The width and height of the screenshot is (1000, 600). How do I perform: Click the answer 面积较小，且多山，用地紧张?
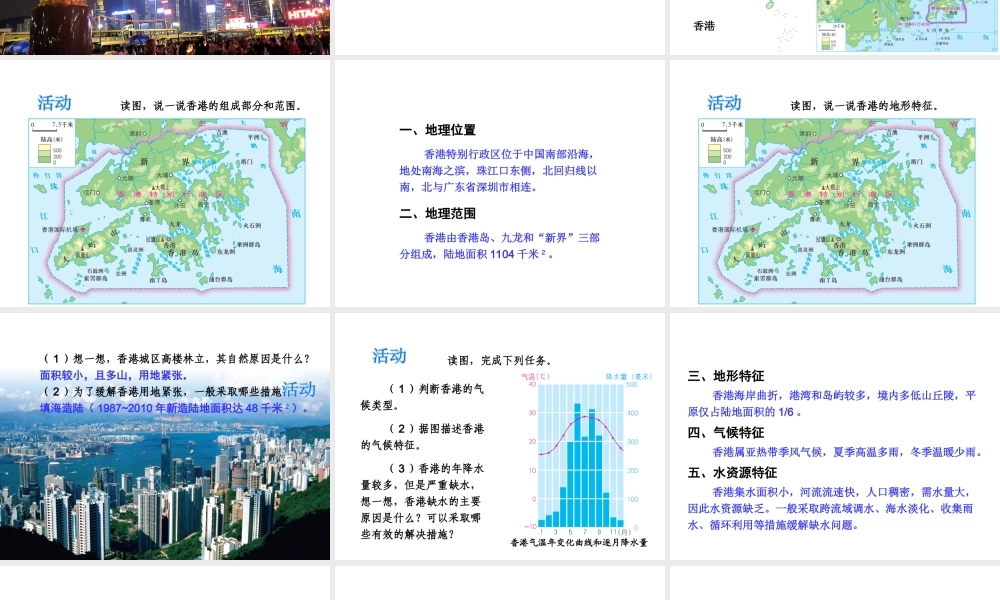click(x=114, y=376)
